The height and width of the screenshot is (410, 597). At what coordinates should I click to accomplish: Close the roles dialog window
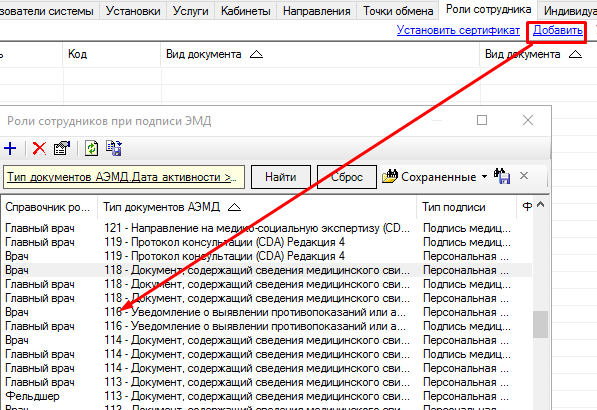[528, 120]
